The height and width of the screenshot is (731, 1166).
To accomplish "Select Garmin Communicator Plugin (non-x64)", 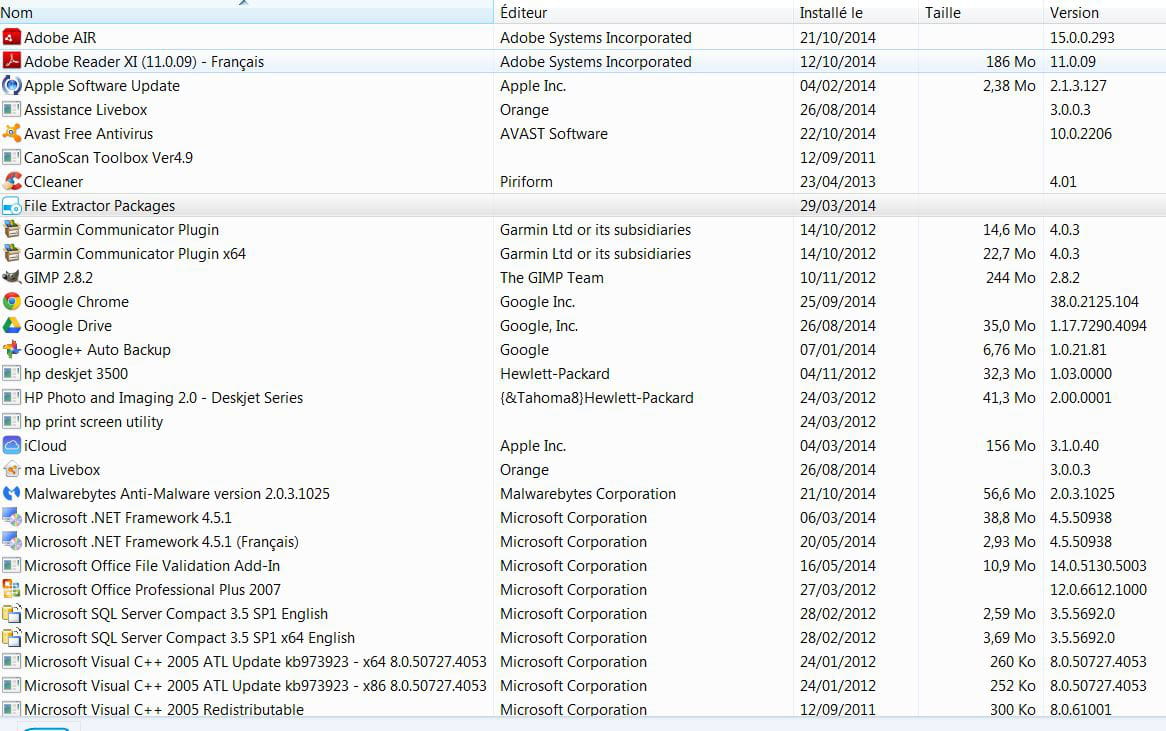I will [121, 230].
